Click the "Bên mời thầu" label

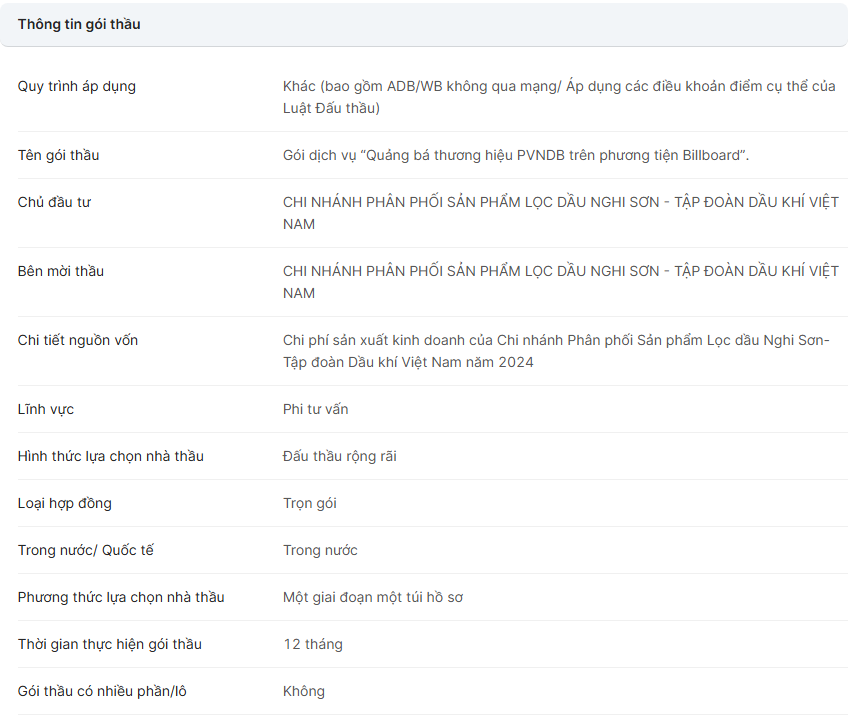(x=60, y=271)
